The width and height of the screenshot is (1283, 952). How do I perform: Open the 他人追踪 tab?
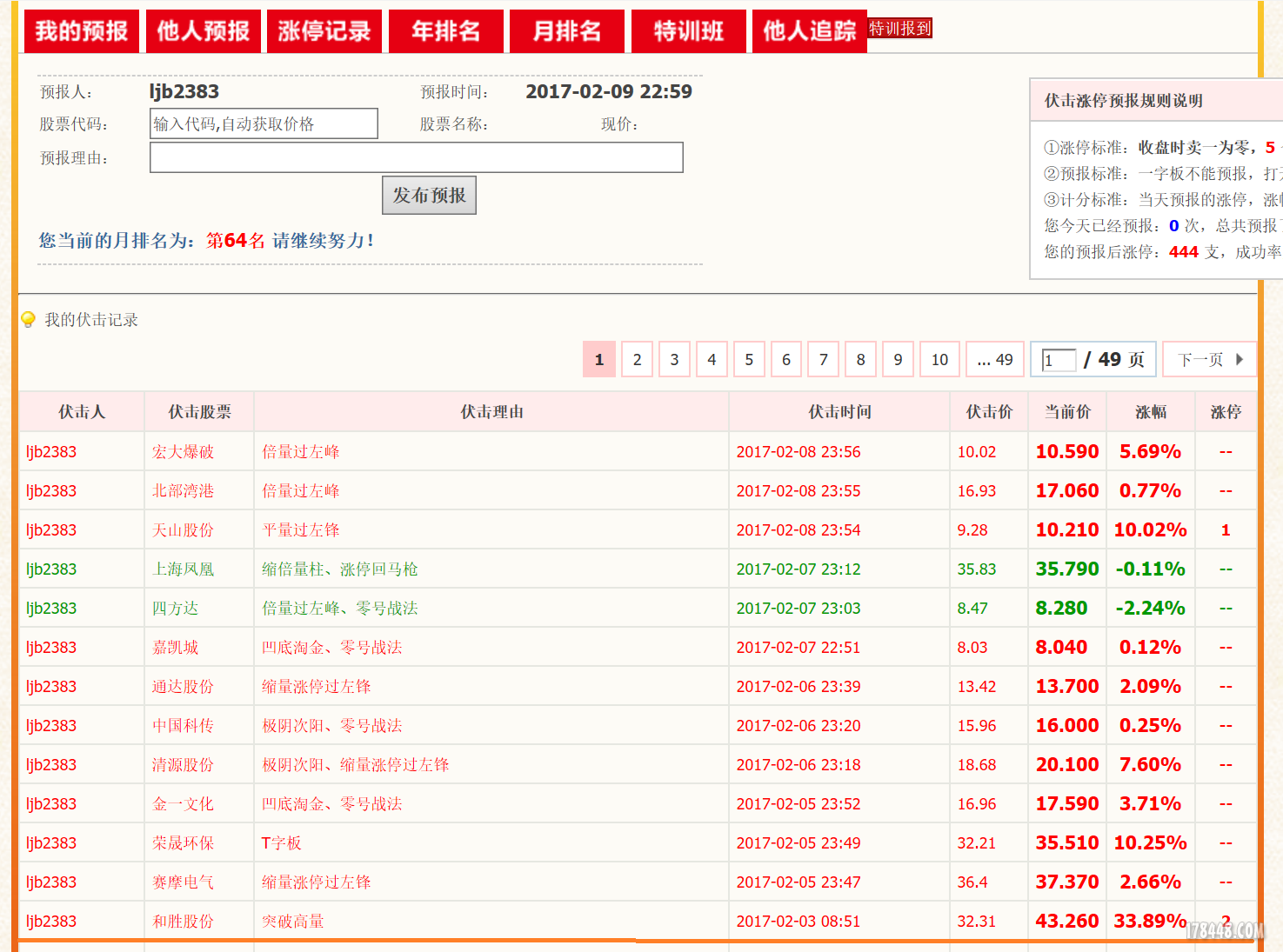pos(810,31)
